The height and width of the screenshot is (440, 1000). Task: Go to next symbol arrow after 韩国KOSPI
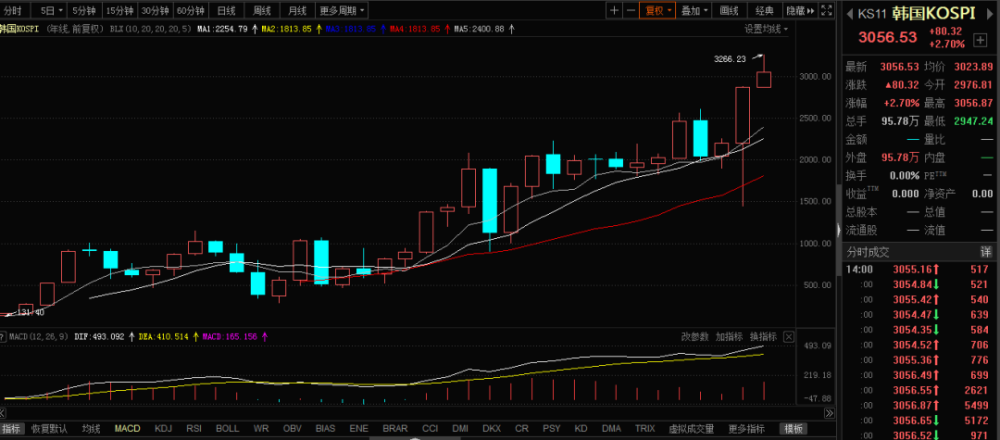[988, 13]
